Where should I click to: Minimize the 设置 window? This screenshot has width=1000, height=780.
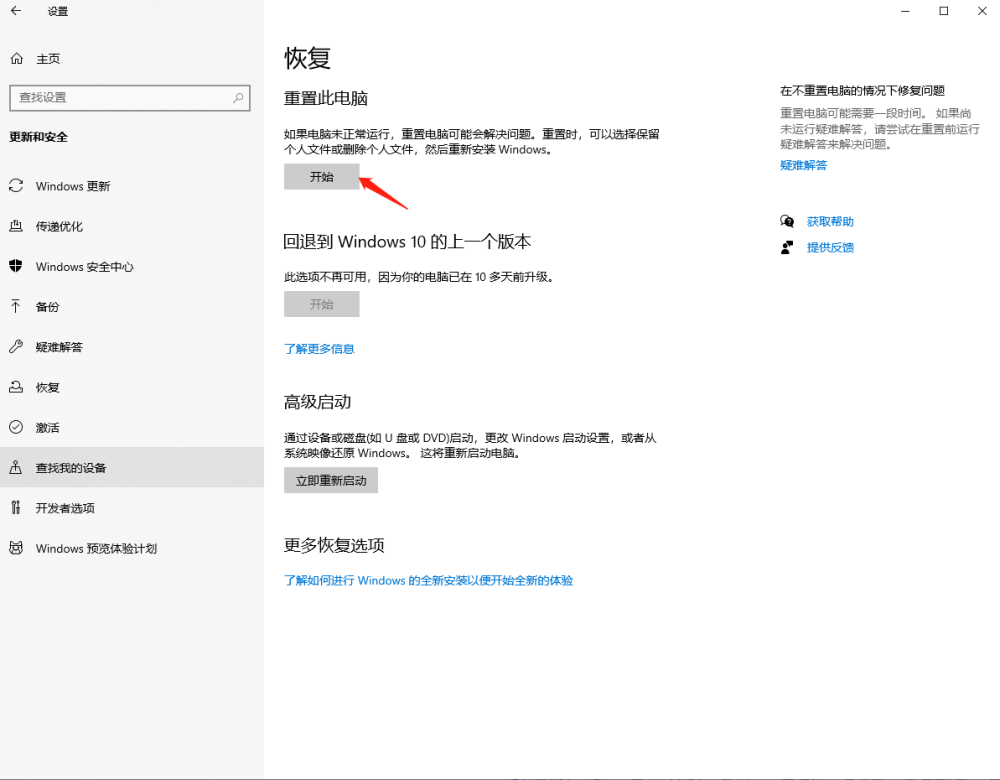(905, 11)
